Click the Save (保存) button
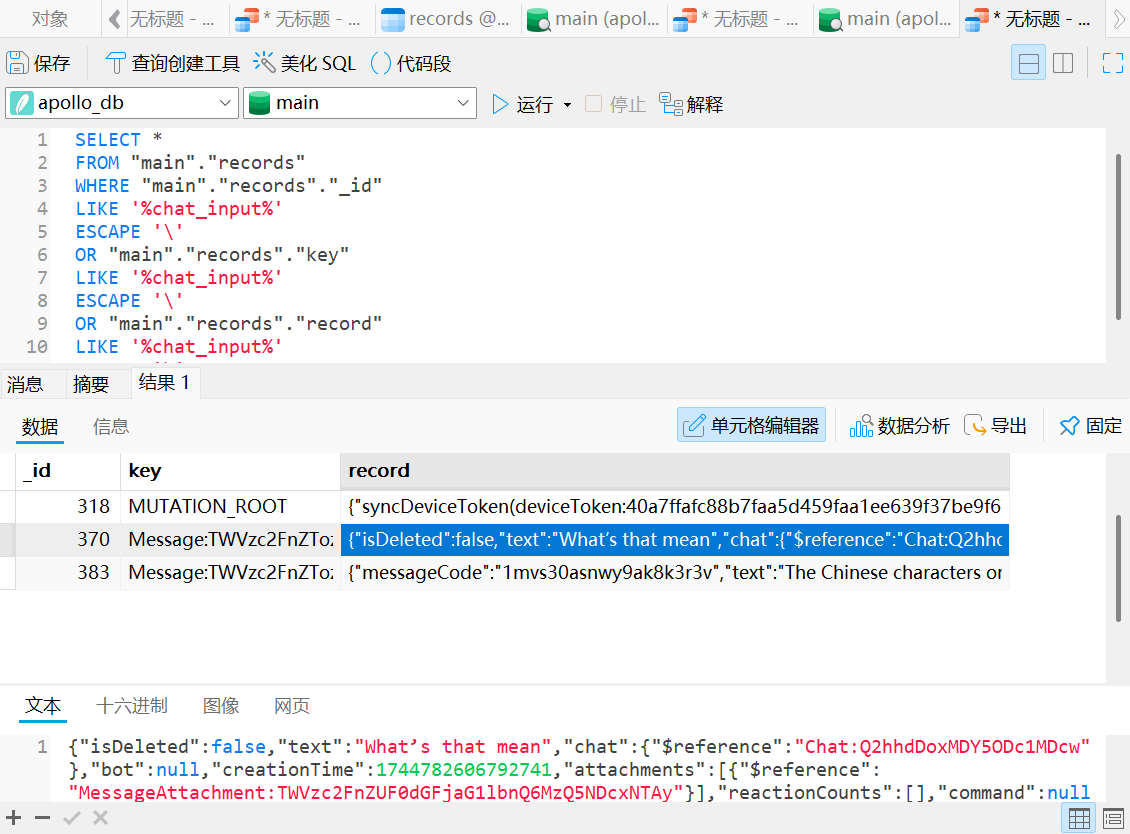Screen dimensions: 1130x834 click(x=39, y=63)
